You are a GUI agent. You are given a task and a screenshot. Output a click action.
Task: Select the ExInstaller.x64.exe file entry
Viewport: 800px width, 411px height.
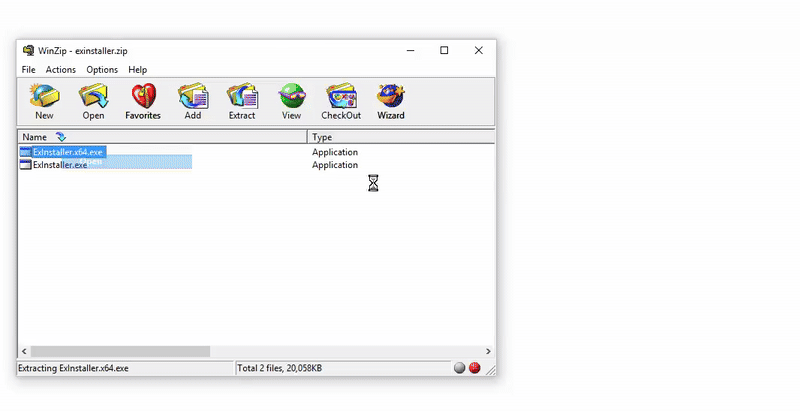pos(68,152)
